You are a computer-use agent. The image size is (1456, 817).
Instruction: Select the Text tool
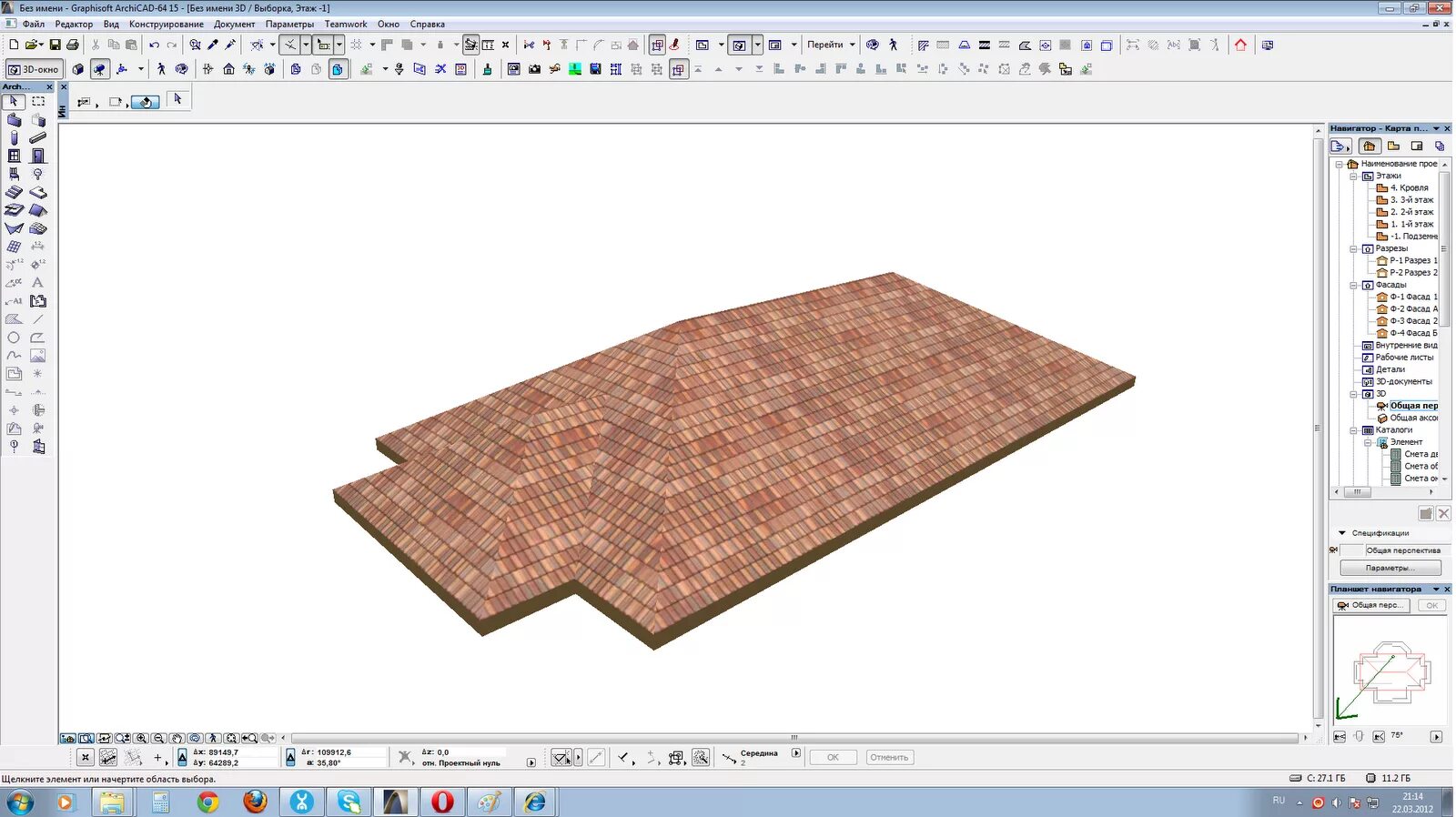[38, 283]
